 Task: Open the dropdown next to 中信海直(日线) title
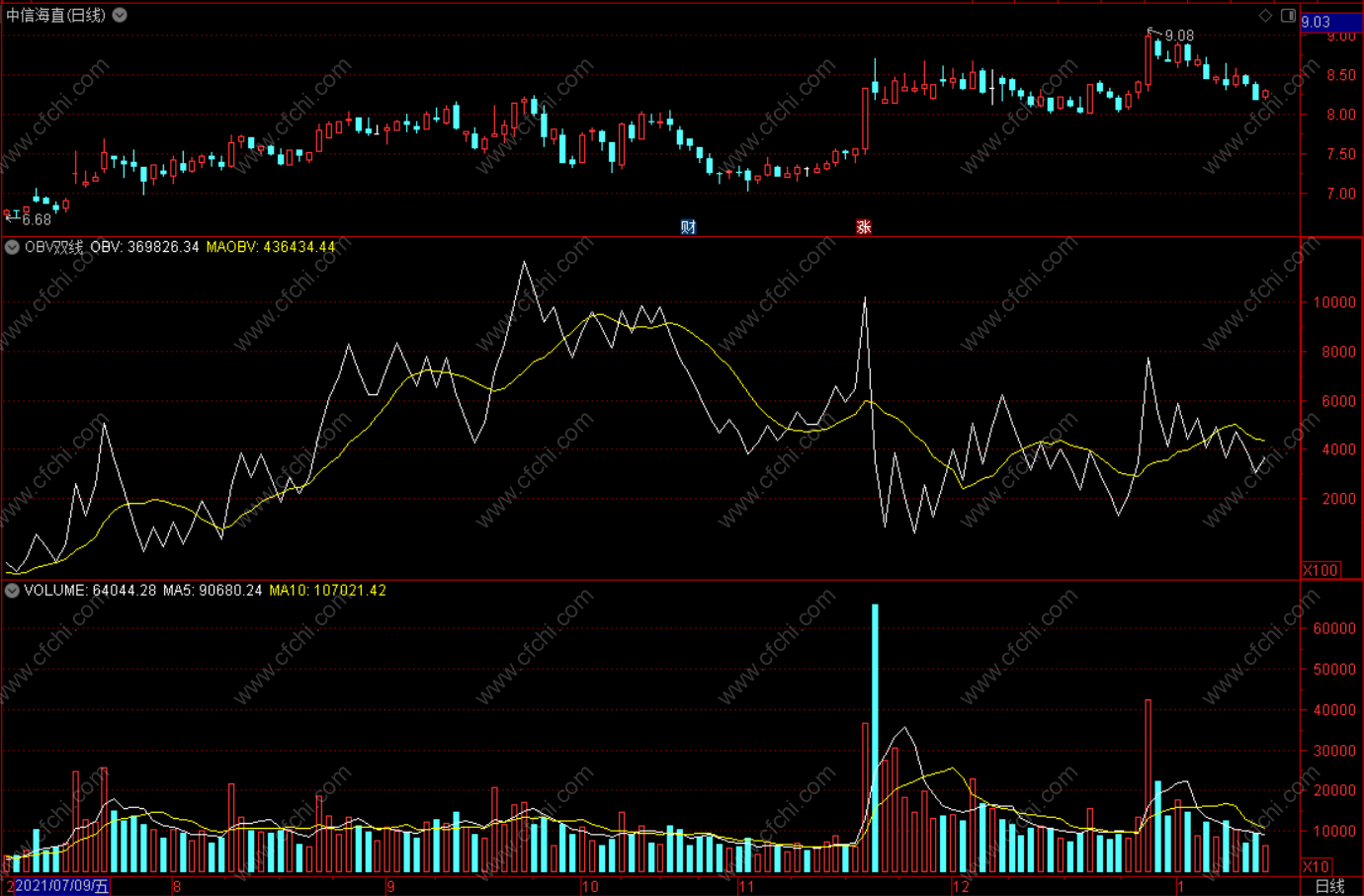coord(120,15)
